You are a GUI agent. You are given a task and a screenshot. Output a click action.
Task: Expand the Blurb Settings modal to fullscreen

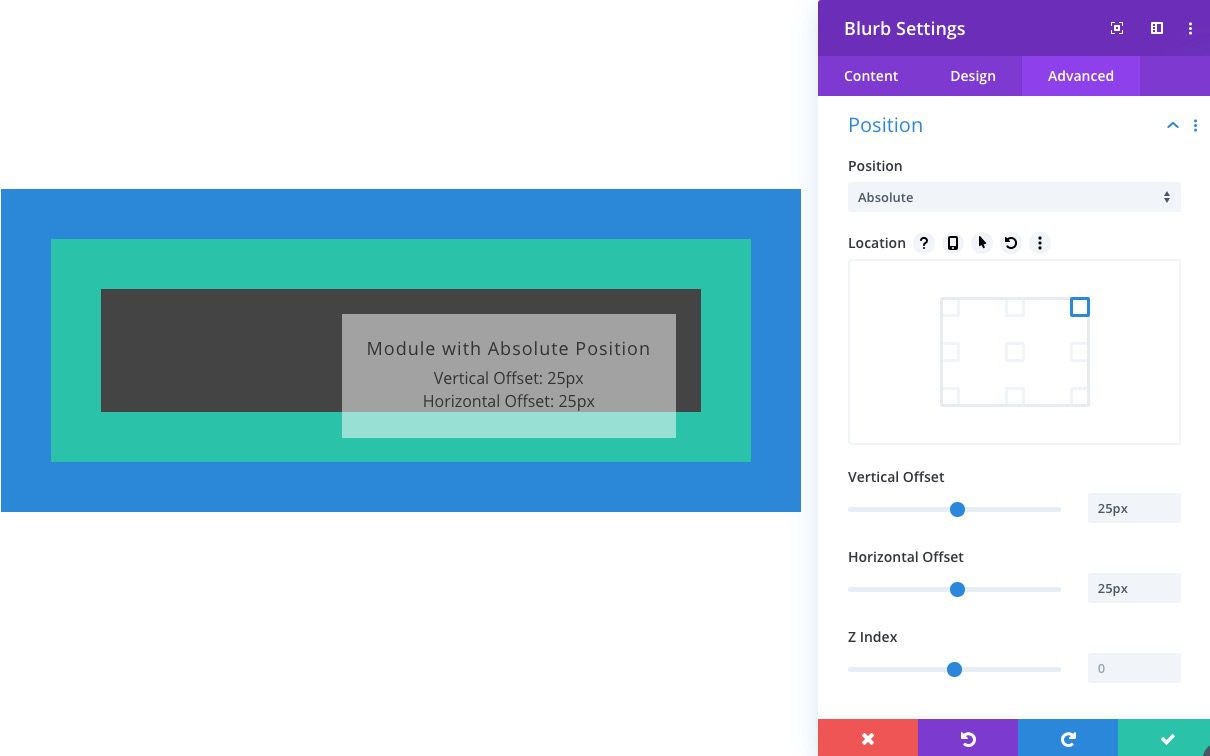(1116, 28)
